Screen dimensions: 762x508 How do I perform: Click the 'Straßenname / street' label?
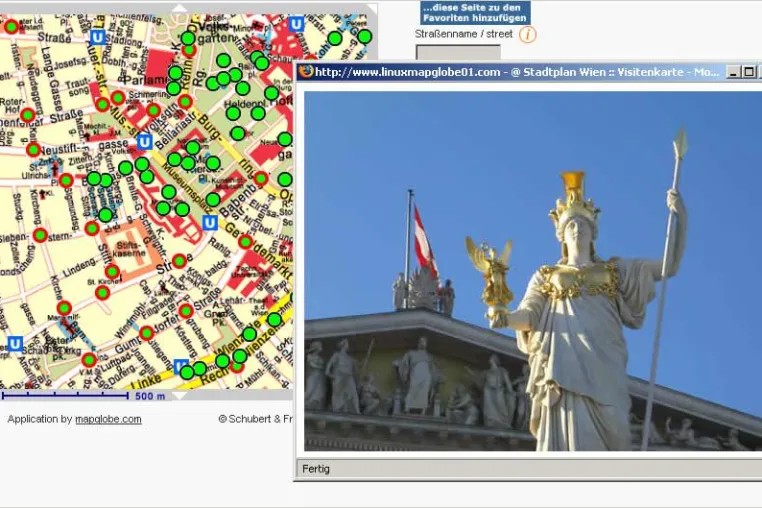(x=464, y=34)
